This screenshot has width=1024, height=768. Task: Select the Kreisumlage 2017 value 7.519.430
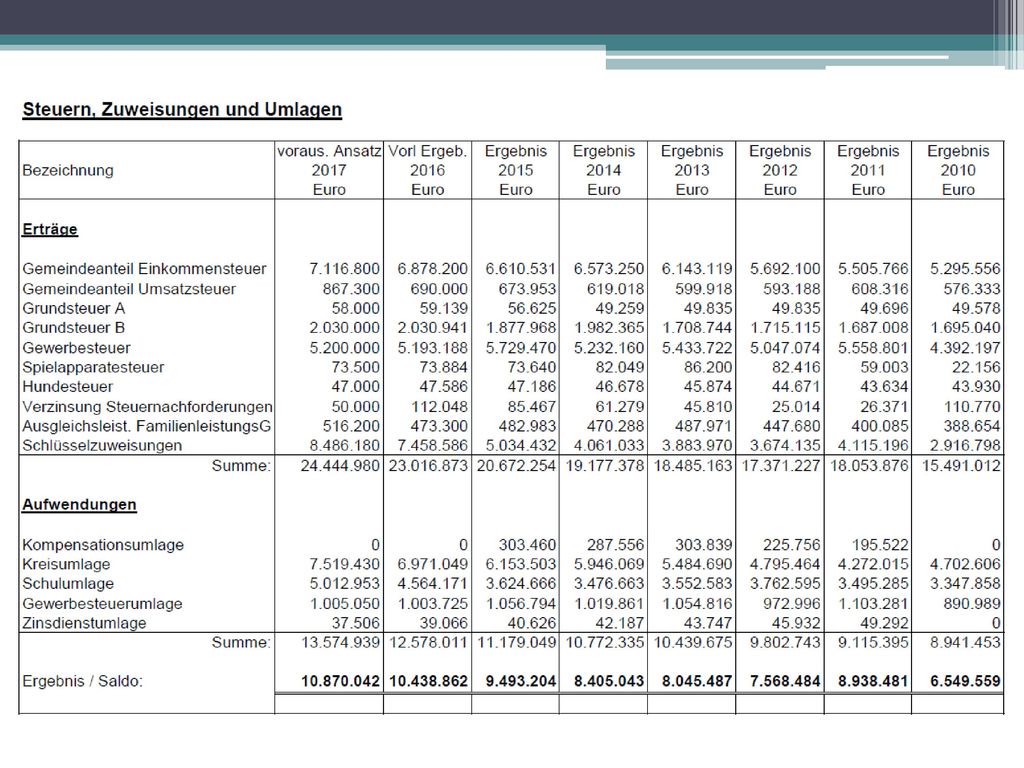coord(344,564)
